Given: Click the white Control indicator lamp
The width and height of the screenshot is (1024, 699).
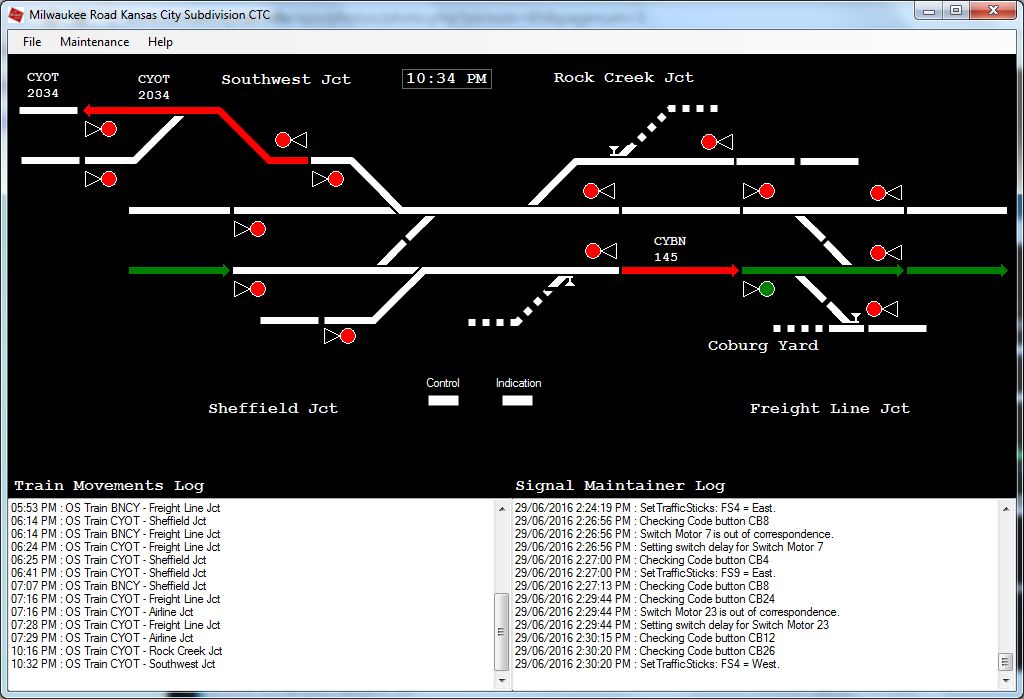Looking at the screenshot, I should click(443, 400).
